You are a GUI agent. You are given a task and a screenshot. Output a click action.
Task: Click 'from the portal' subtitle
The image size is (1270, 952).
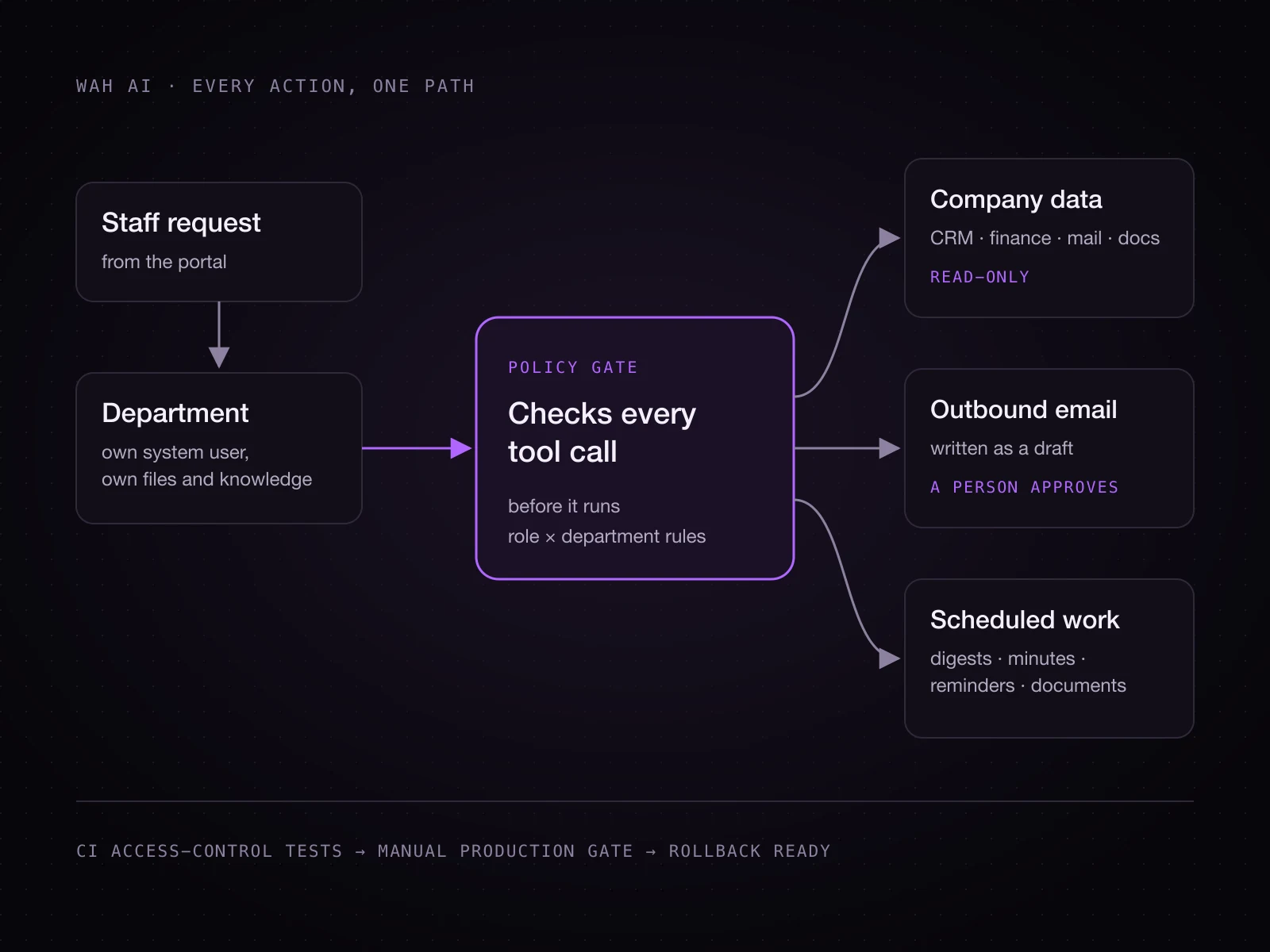(164, 262)
